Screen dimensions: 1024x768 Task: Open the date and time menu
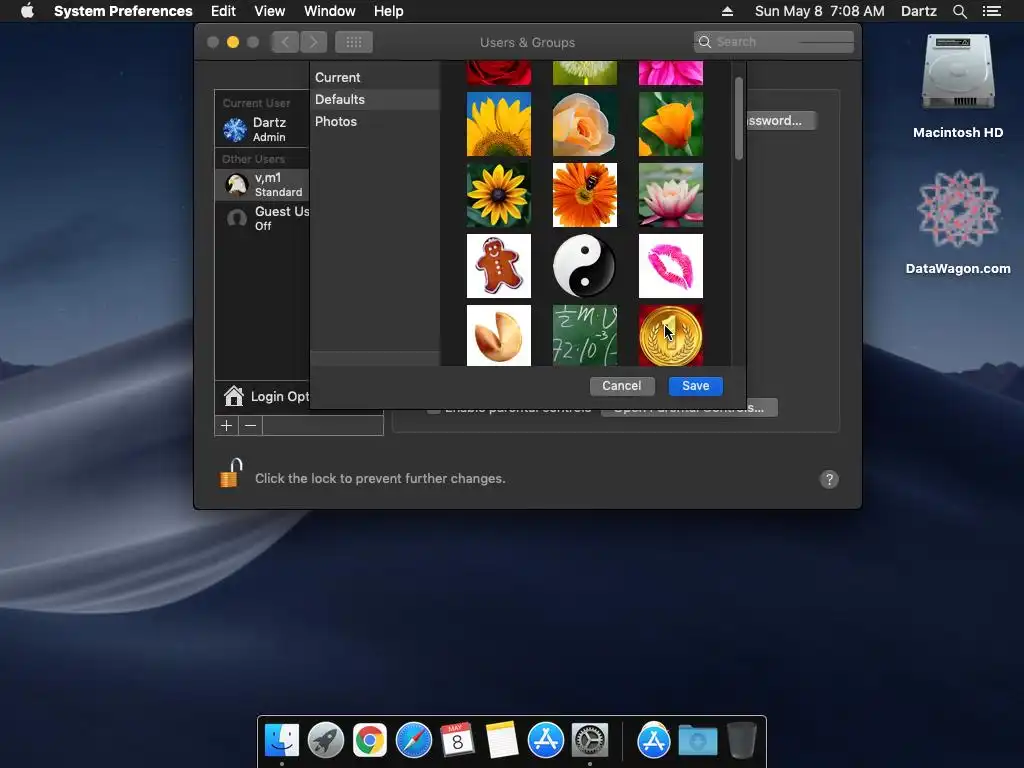tap(820, 11)
